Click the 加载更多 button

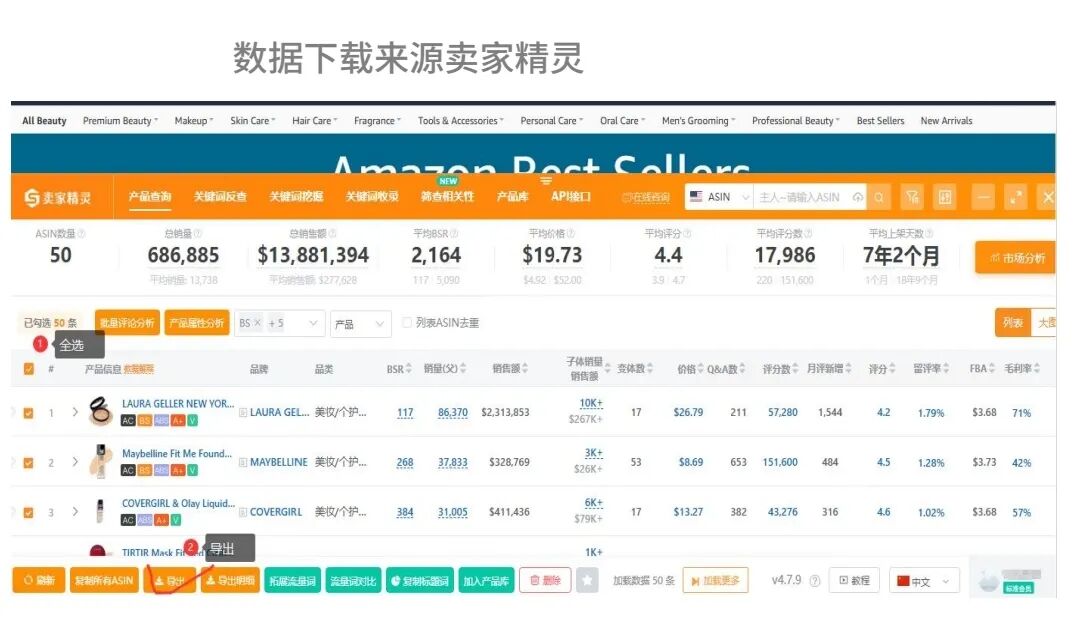coord(715,581)
